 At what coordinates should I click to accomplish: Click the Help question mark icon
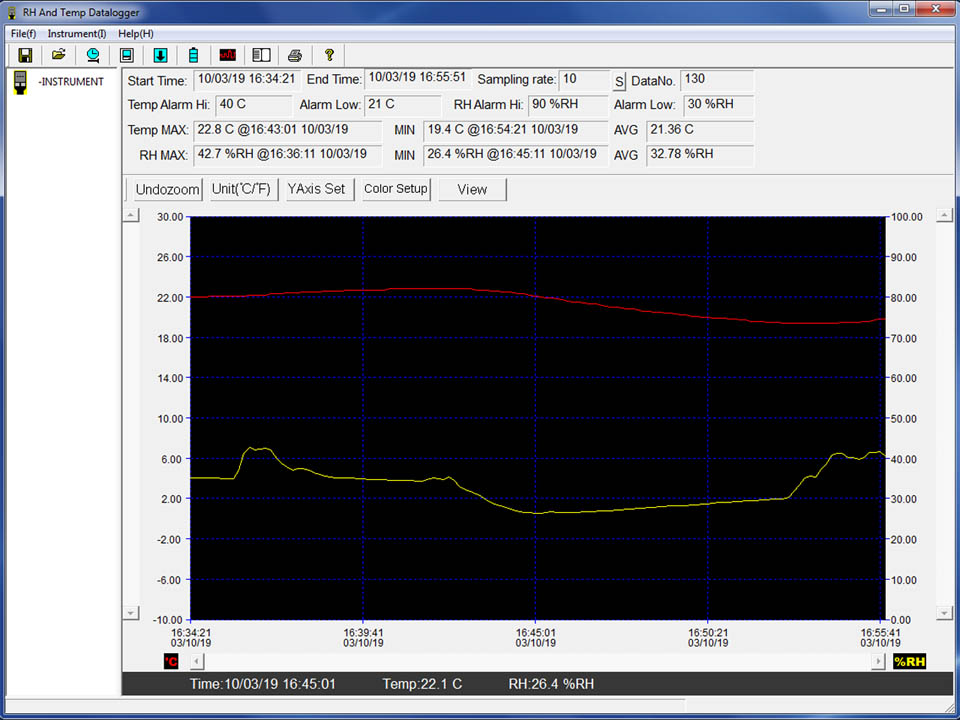click(329, 55)
